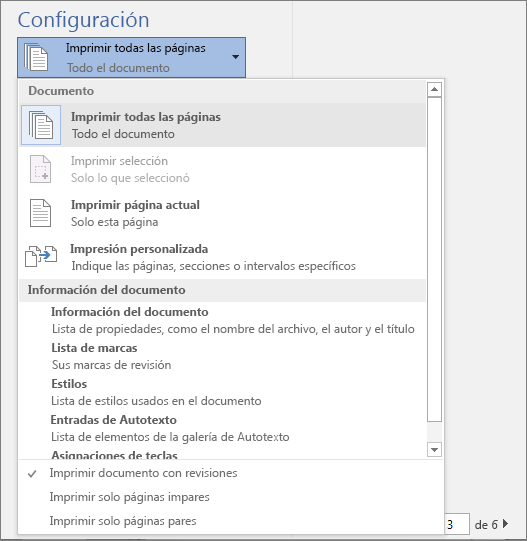Click the page number input field
The image size is (527, 541).
coord(457,524)
